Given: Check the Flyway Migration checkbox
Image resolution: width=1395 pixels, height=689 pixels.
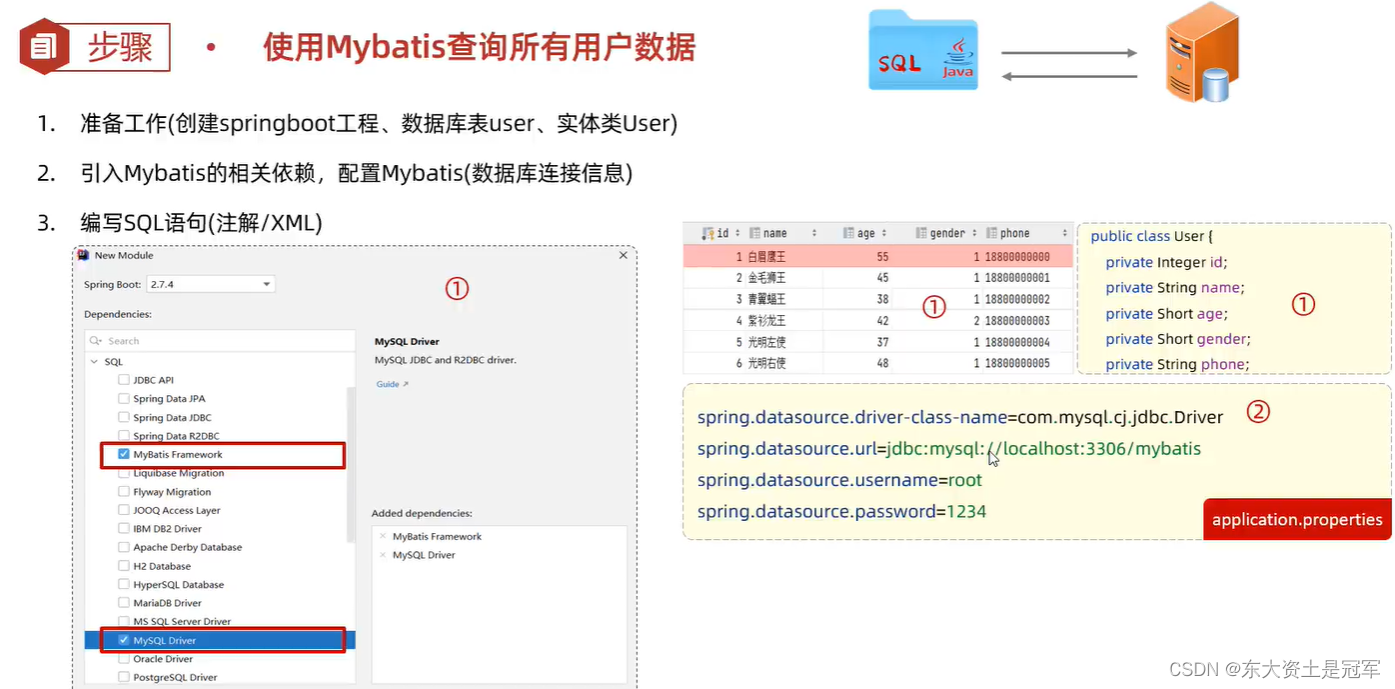Looking at the screenshot, I should click(x=124, y=492).
